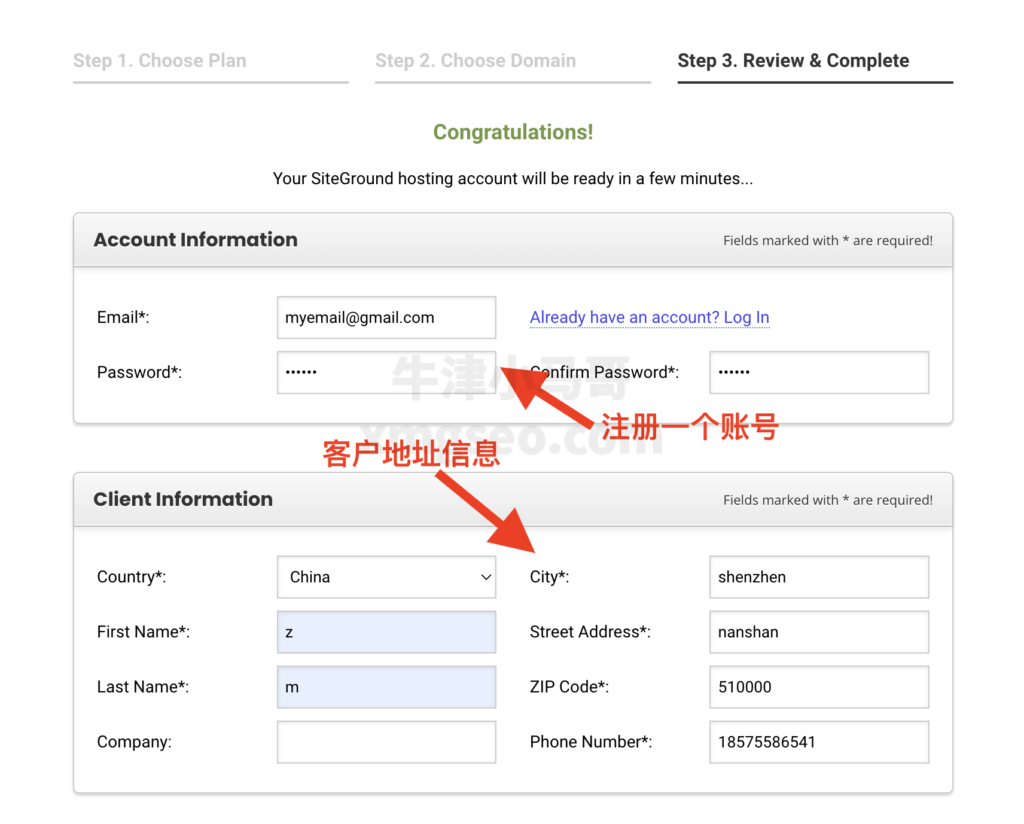Click required-fields note in Client Information
Screen dimensions: 1024x824
tap(827, 500)
